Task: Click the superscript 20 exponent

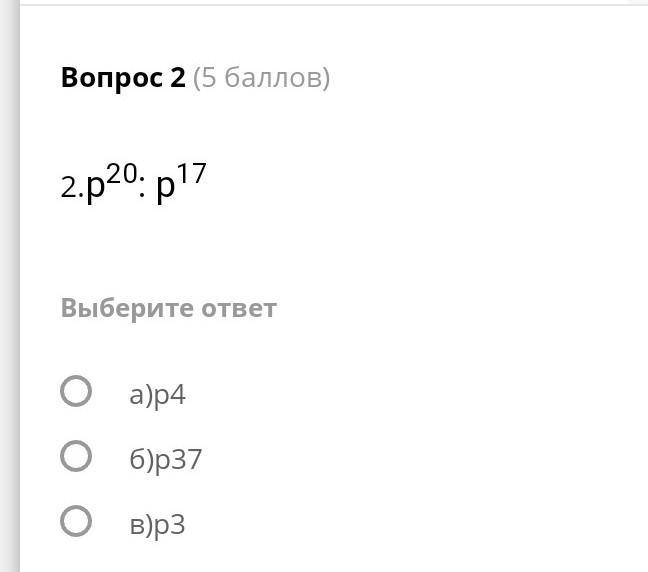Action: [121, 174]
